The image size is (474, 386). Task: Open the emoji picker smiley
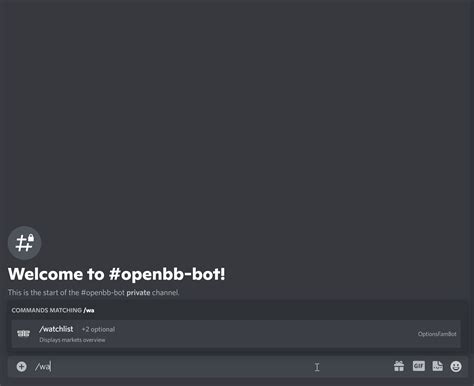click(456, 366)
